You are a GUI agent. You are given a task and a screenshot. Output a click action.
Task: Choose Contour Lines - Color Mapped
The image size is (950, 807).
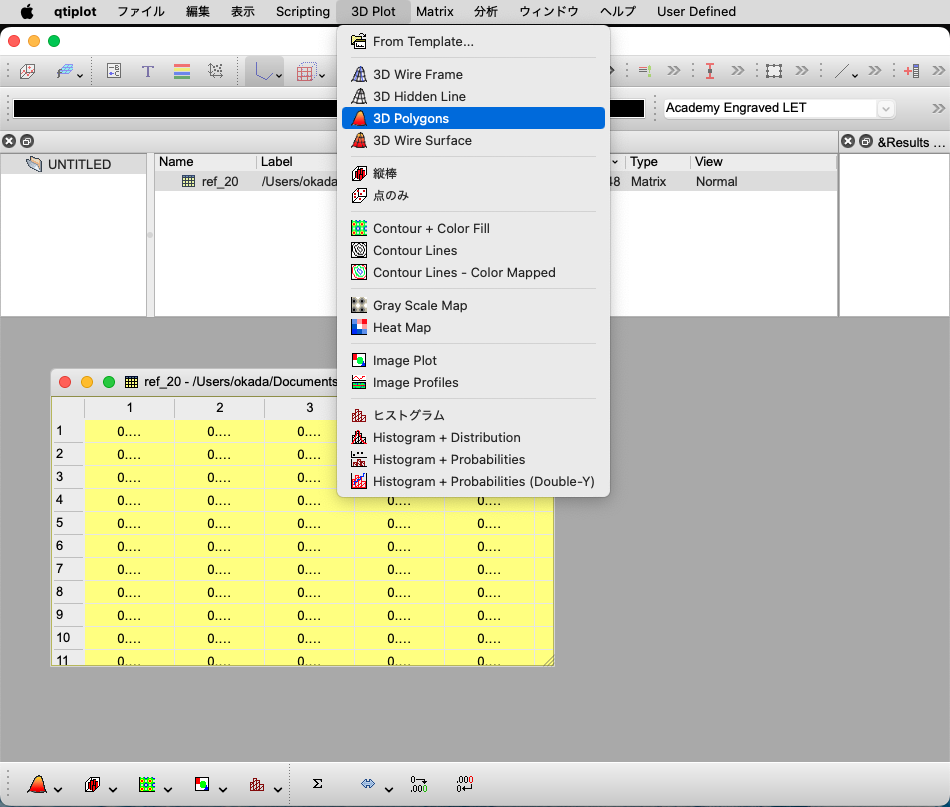[473, 273]
